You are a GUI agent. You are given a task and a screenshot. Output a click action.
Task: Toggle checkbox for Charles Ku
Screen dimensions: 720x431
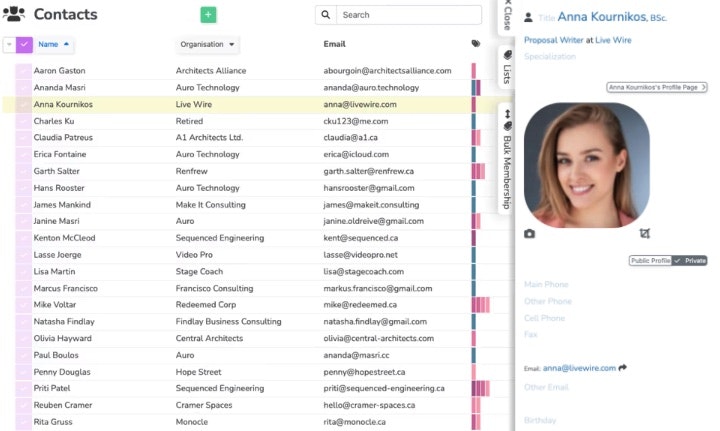[23, 121]
